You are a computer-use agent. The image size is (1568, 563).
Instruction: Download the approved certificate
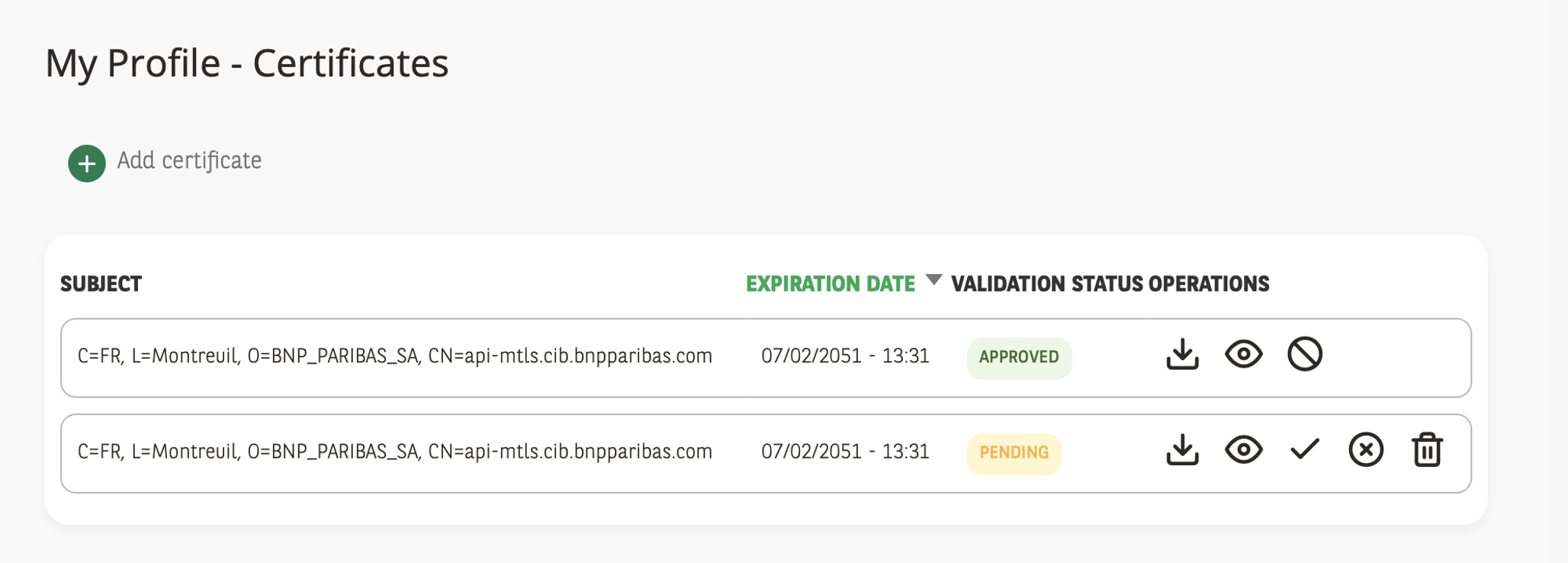pyautogui.click(x=1182, y=355)
